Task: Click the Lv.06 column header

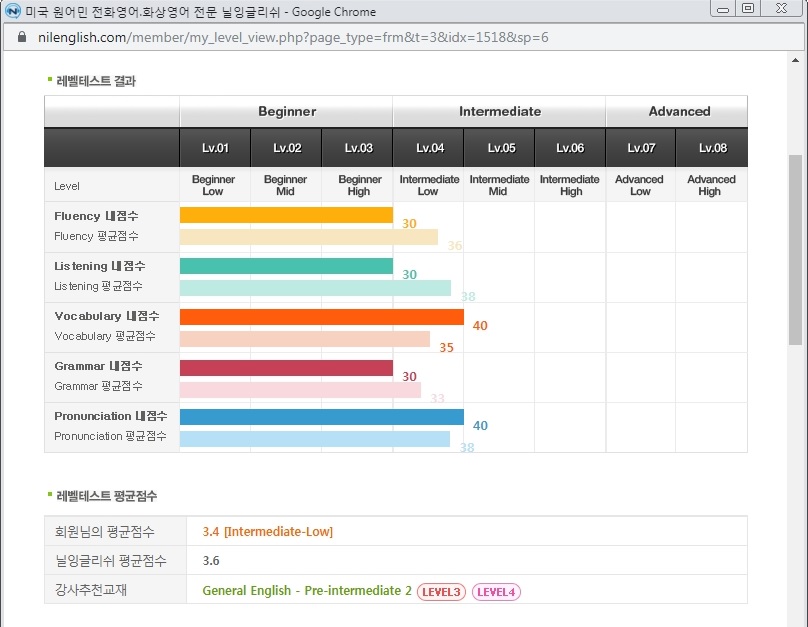Action: pyautogui.click(x=570, y=148)
